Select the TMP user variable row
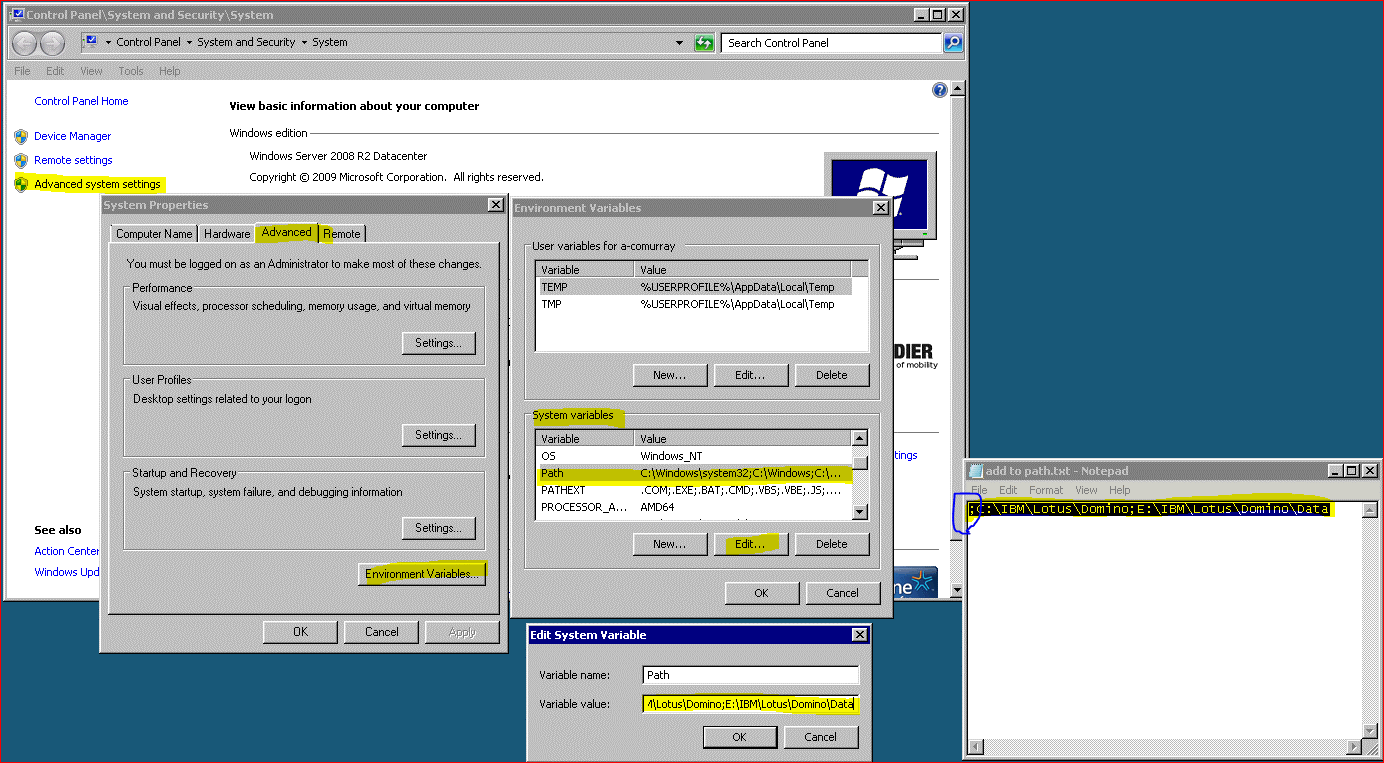 (694, 304)
